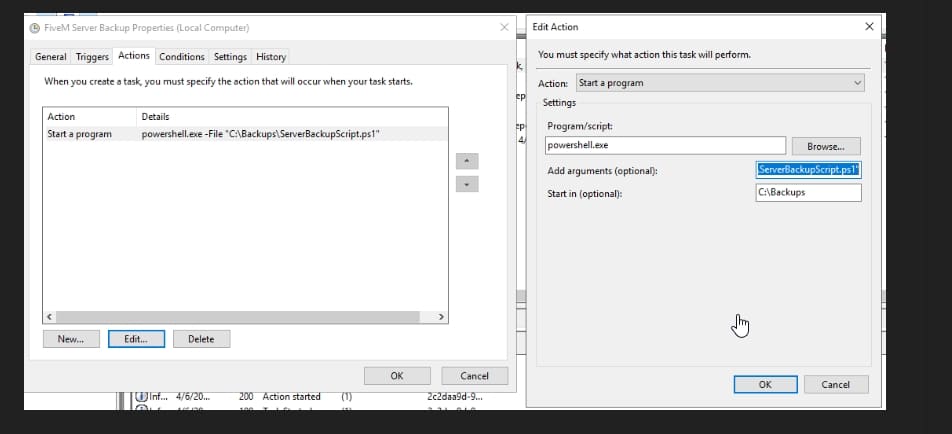Close the Edit Action dialog with X
Screen dimensions: 952x434
coord(868,27)
